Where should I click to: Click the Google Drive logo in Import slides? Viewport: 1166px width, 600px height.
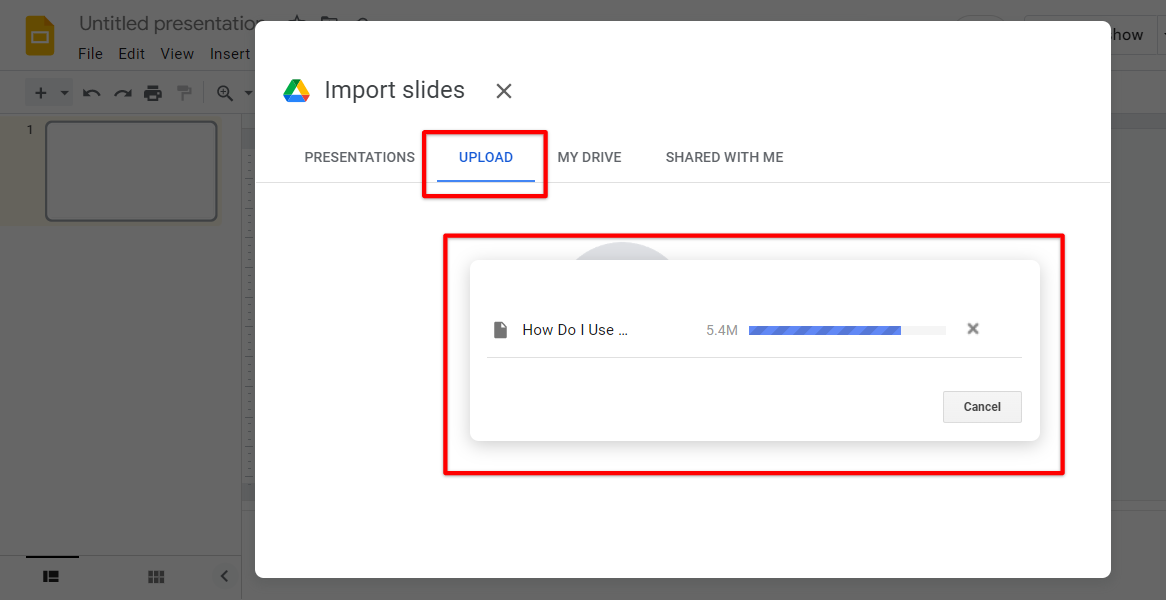pyautogui.click(x=297, y=90)
